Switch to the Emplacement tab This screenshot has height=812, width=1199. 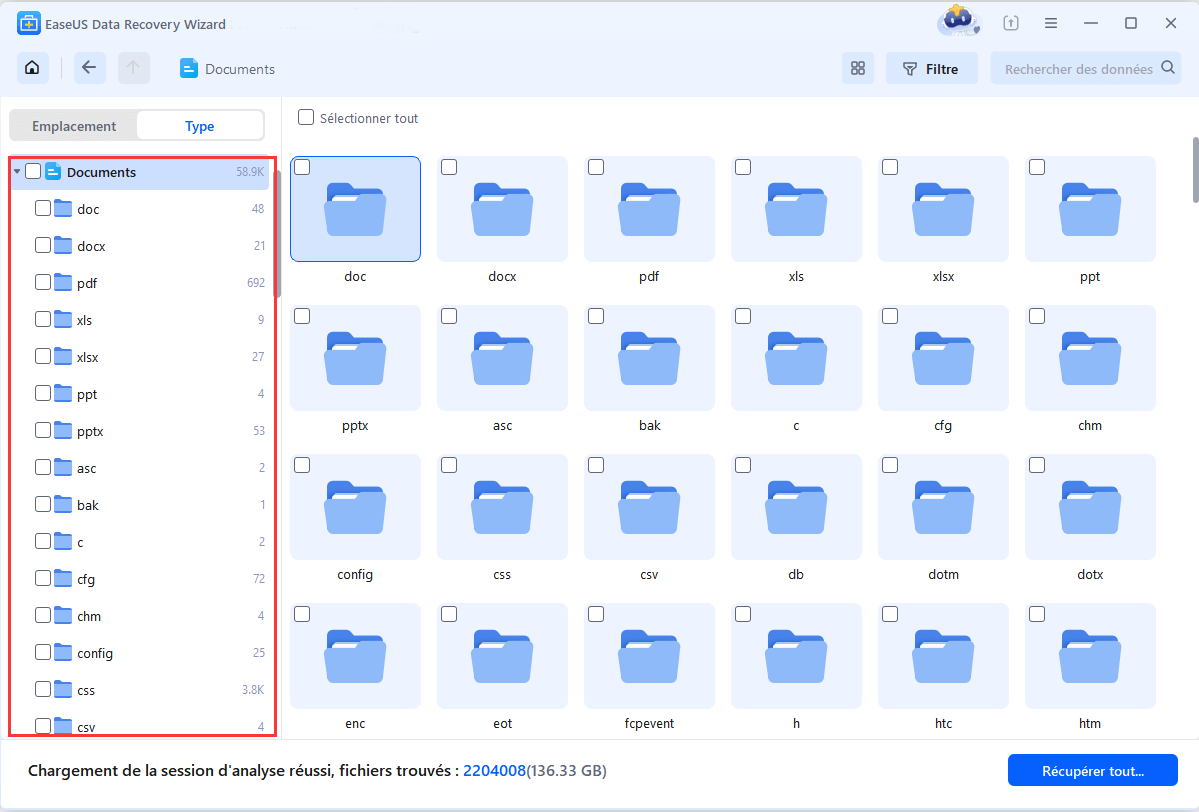tap(73, 125)
